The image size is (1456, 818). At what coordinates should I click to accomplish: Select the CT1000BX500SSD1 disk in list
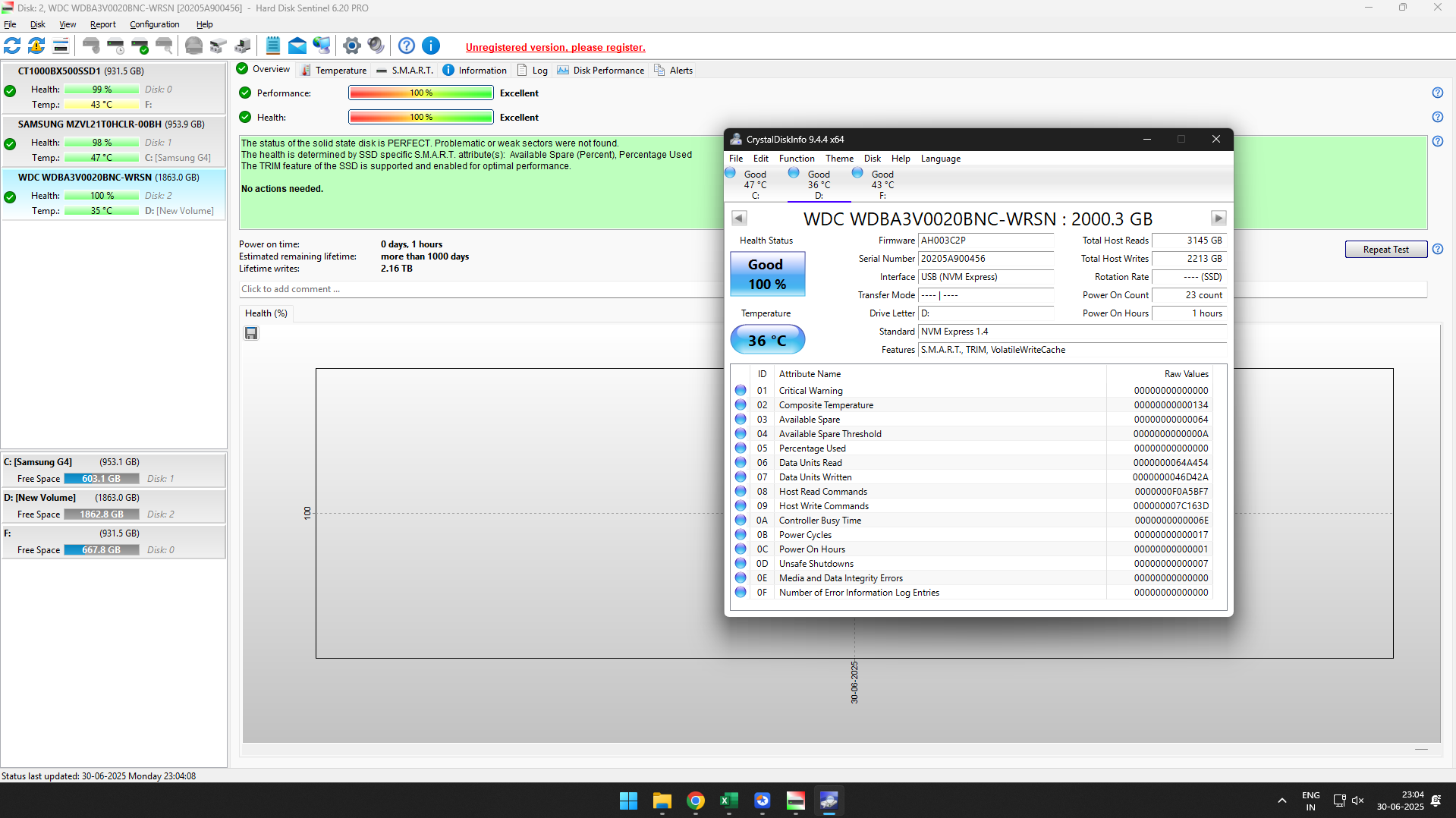80,71
